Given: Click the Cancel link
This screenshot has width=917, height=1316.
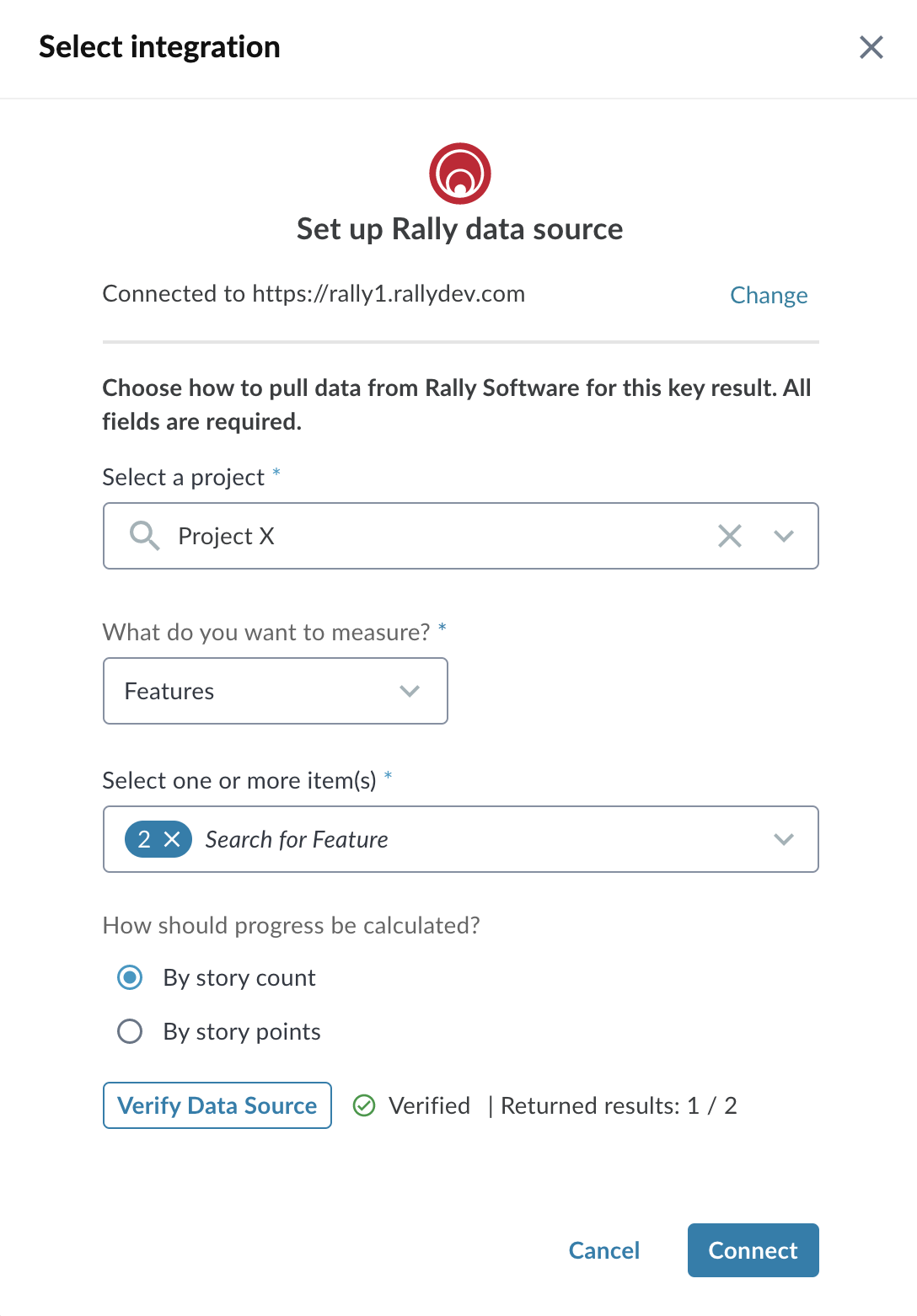Looking at the screenshot, I should click(x=604, y=1250).
